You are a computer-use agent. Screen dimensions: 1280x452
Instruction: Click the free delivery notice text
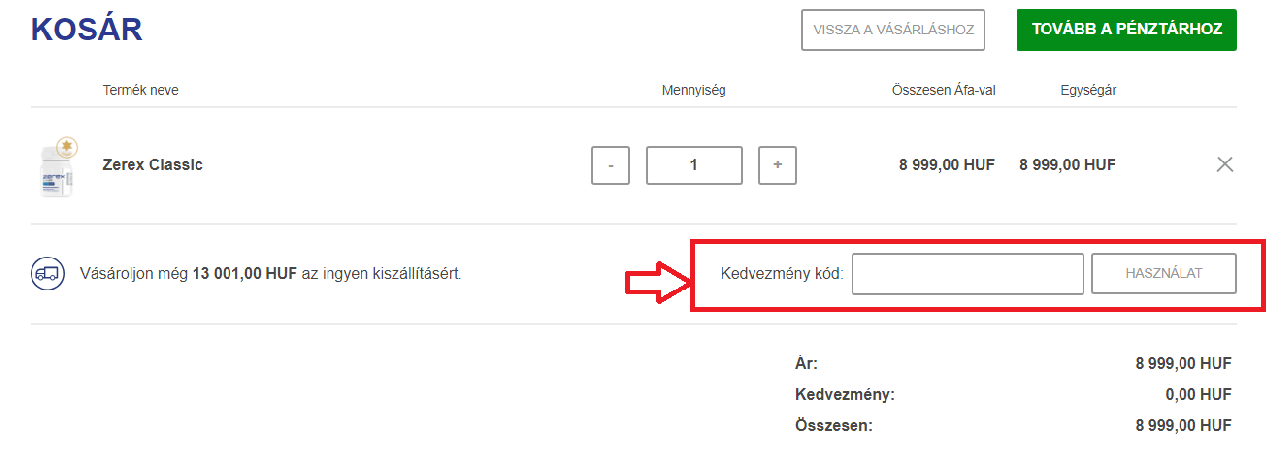tap(270, 273)
